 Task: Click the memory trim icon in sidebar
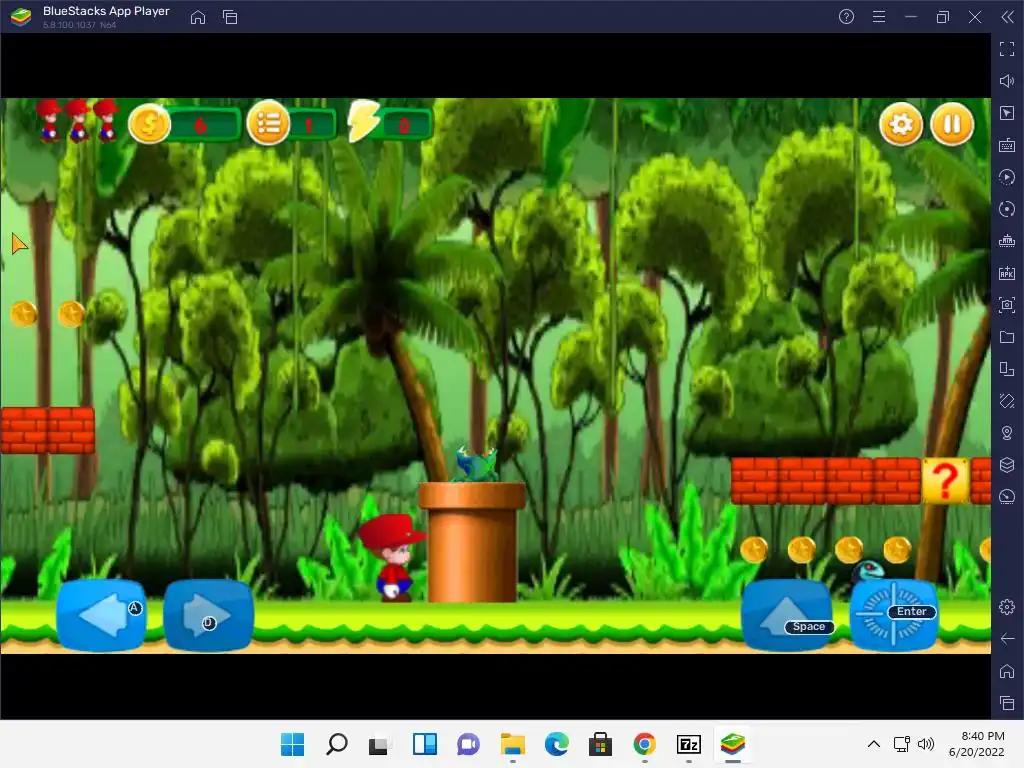click(x=1007, y=241)
